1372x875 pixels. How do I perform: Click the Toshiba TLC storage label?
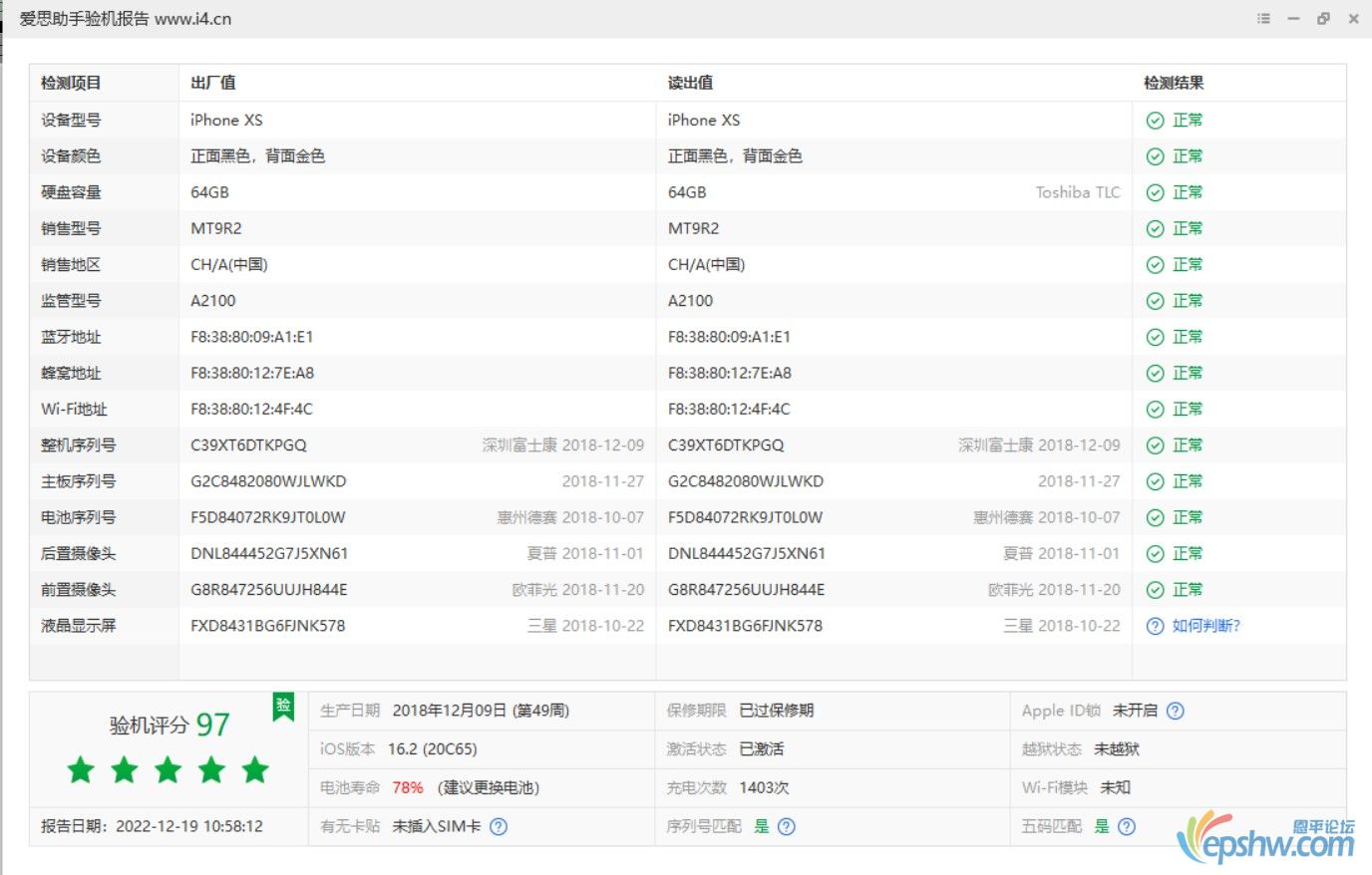pos(1078,192)
